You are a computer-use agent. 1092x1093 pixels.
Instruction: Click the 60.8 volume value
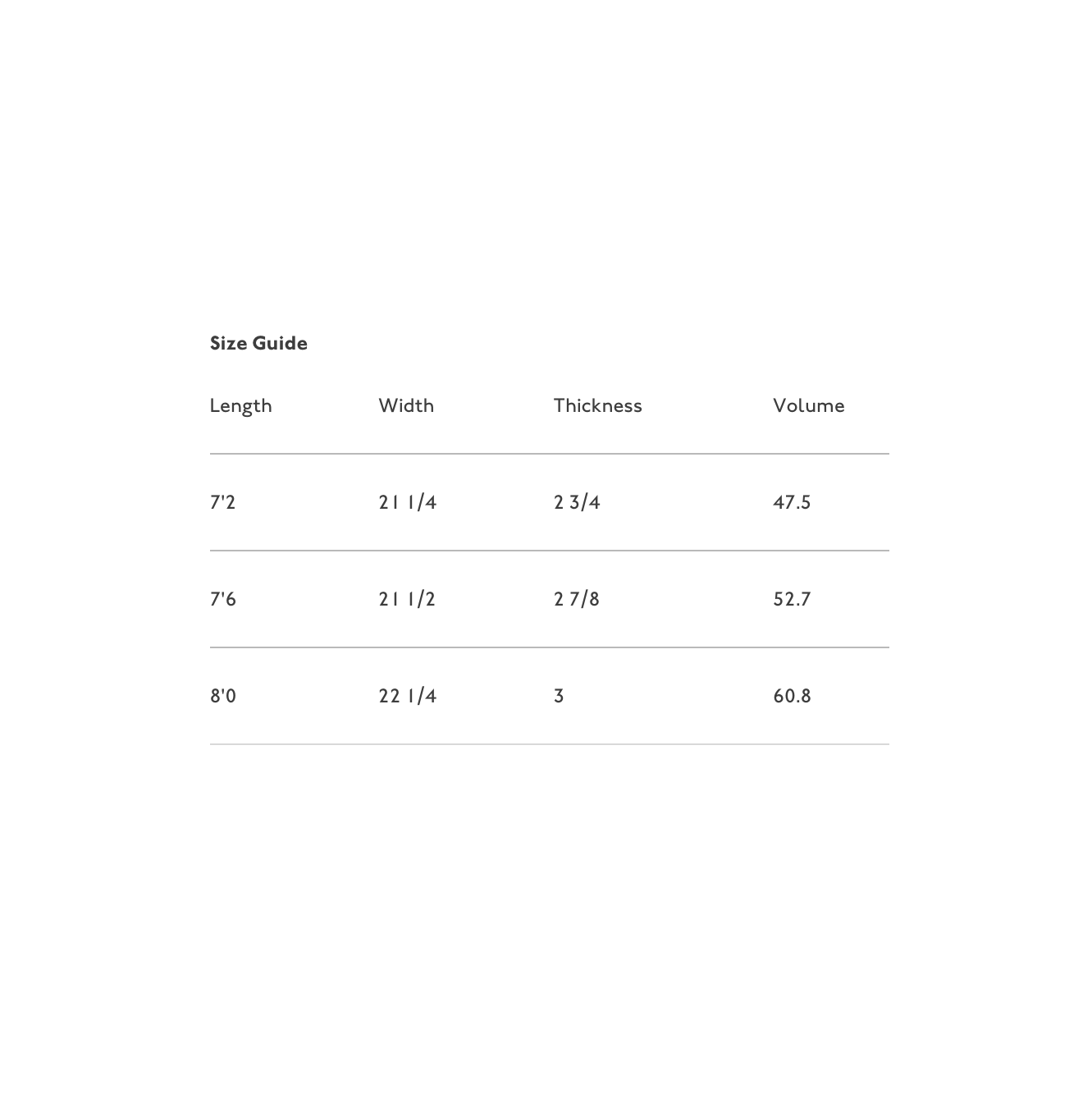[x=792, y=696]
